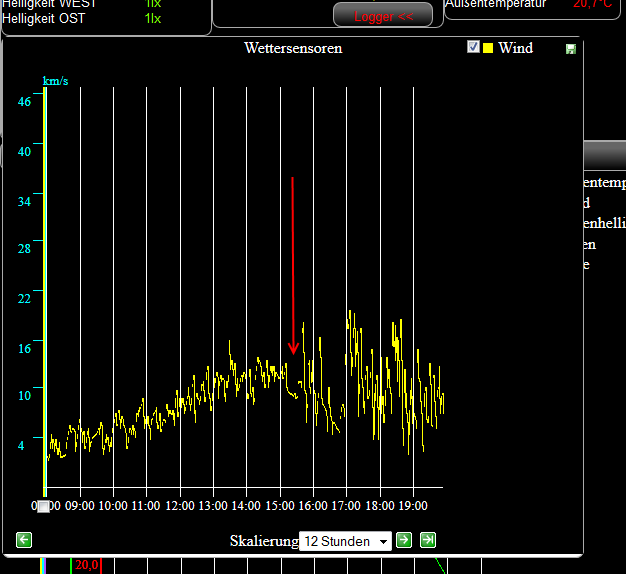This screenshot has width=626, height=574.
Task: Click the green back arrow button
Action: point(24,540)
